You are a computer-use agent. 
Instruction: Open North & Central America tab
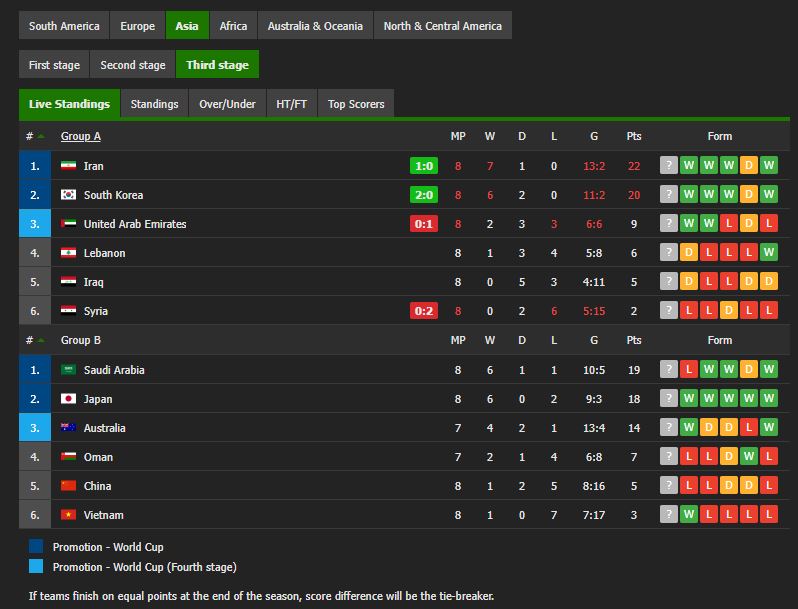(x=442, y=25)
